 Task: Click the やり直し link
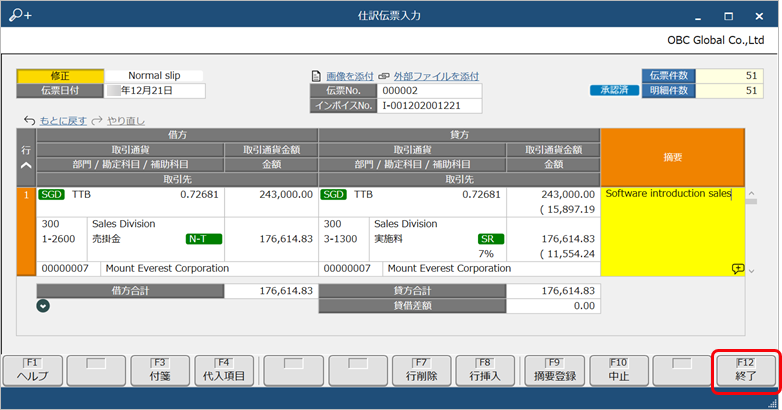point(126,121)
